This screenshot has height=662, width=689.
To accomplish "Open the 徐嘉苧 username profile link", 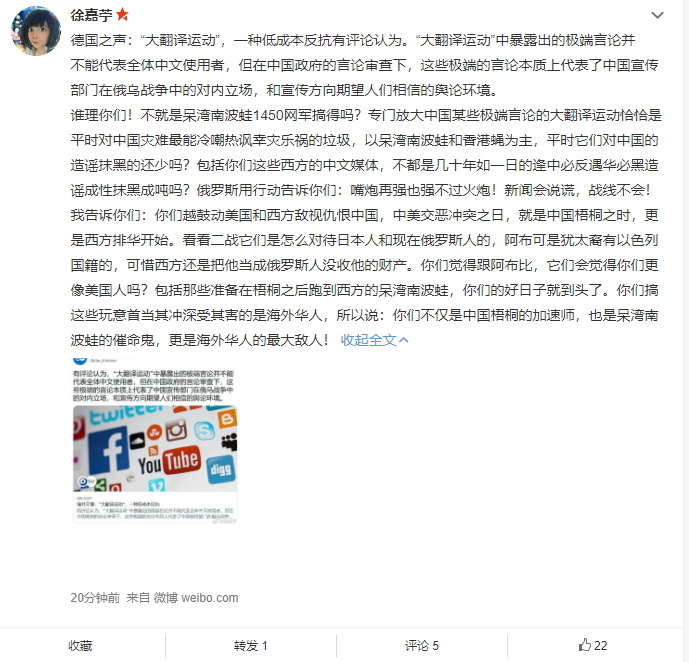I will 91,15.
